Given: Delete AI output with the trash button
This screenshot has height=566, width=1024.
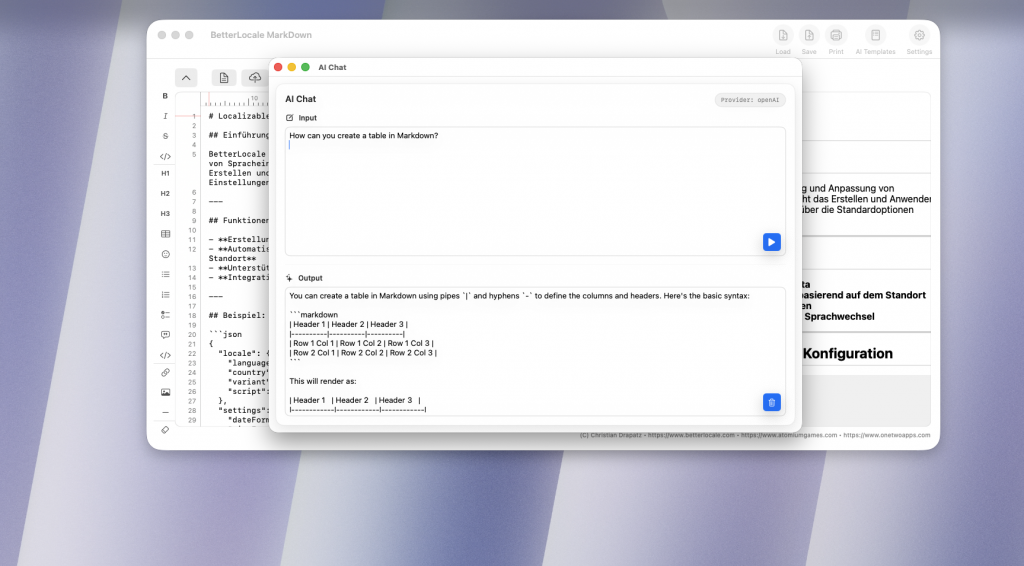Looking at the screenshot, I should [771, 402].
